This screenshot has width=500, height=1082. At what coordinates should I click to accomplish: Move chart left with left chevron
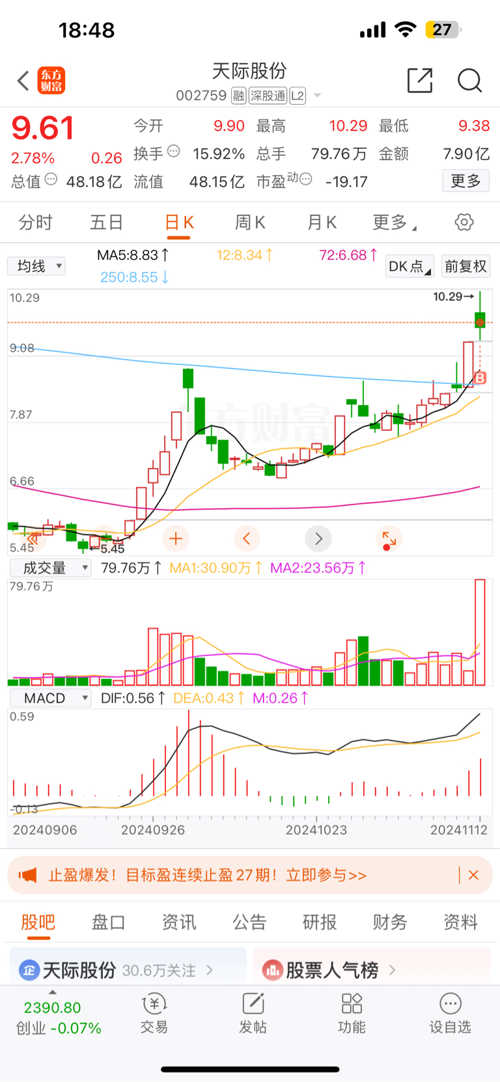tap(247, 538)
